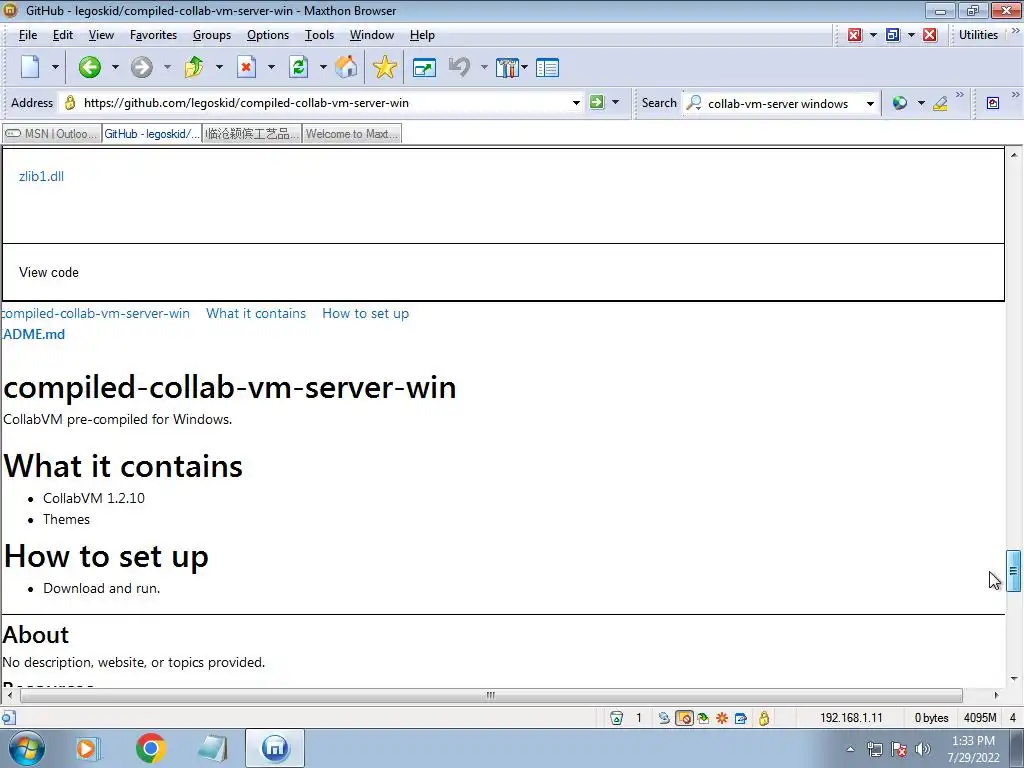1024x768 pixels.
Task: Expand the search box history dropdown
Action: (x=870, y=103)
